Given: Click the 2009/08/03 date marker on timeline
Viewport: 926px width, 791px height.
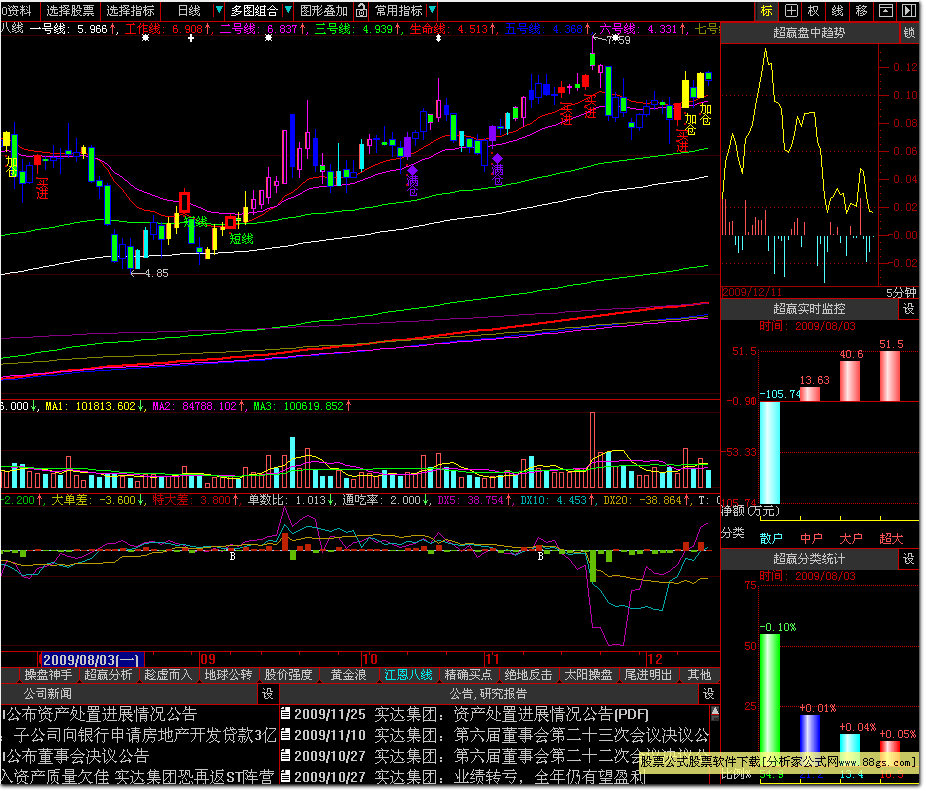Looking at the screenshot, I should 91,659.
